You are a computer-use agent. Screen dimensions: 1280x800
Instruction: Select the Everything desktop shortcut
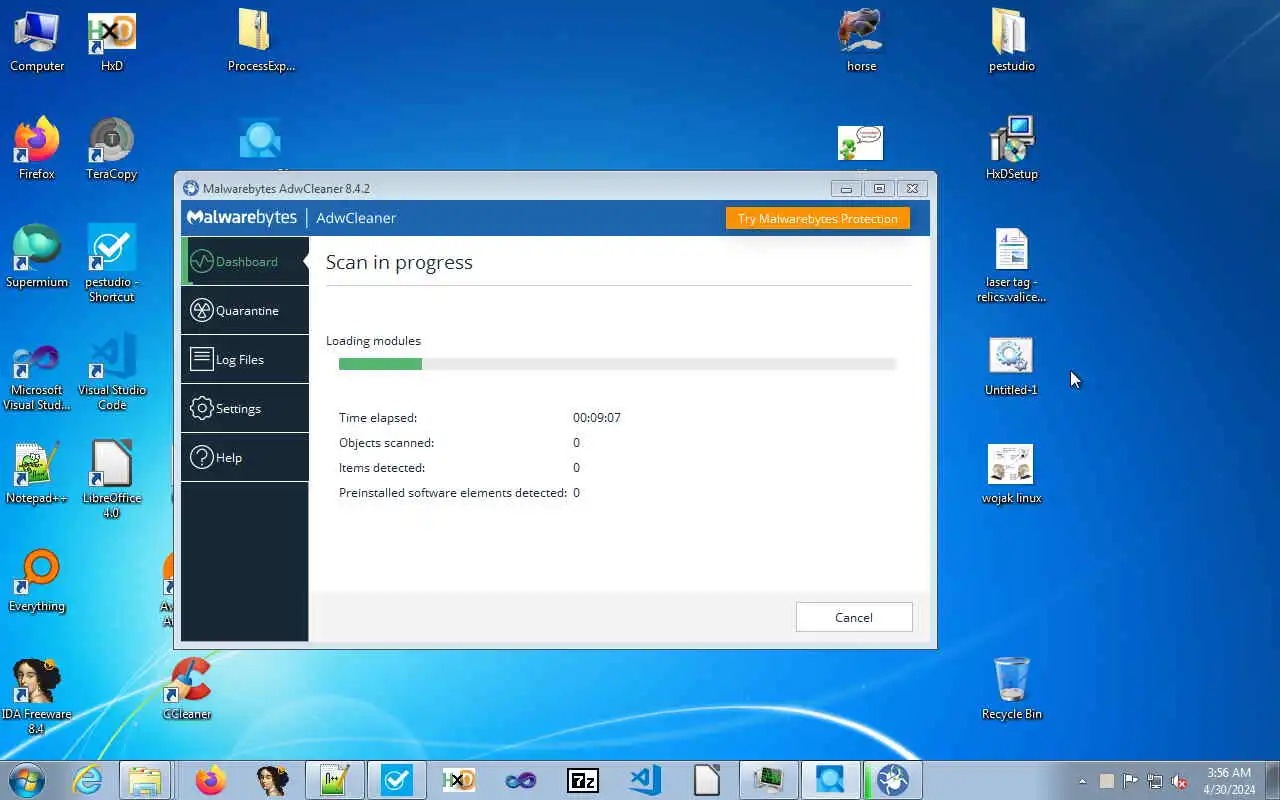(x=37, y=581)
